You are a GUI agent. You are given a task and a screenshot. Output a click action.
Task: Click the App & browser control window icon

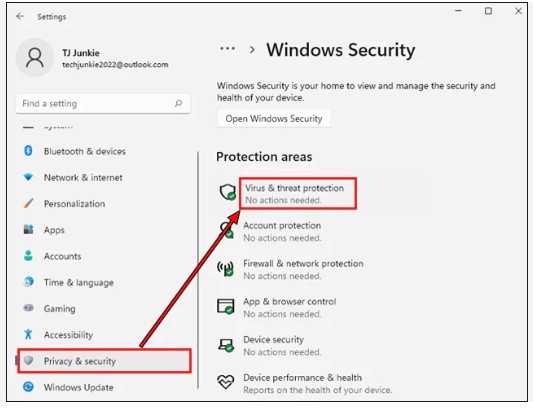[x=226, y=306]
